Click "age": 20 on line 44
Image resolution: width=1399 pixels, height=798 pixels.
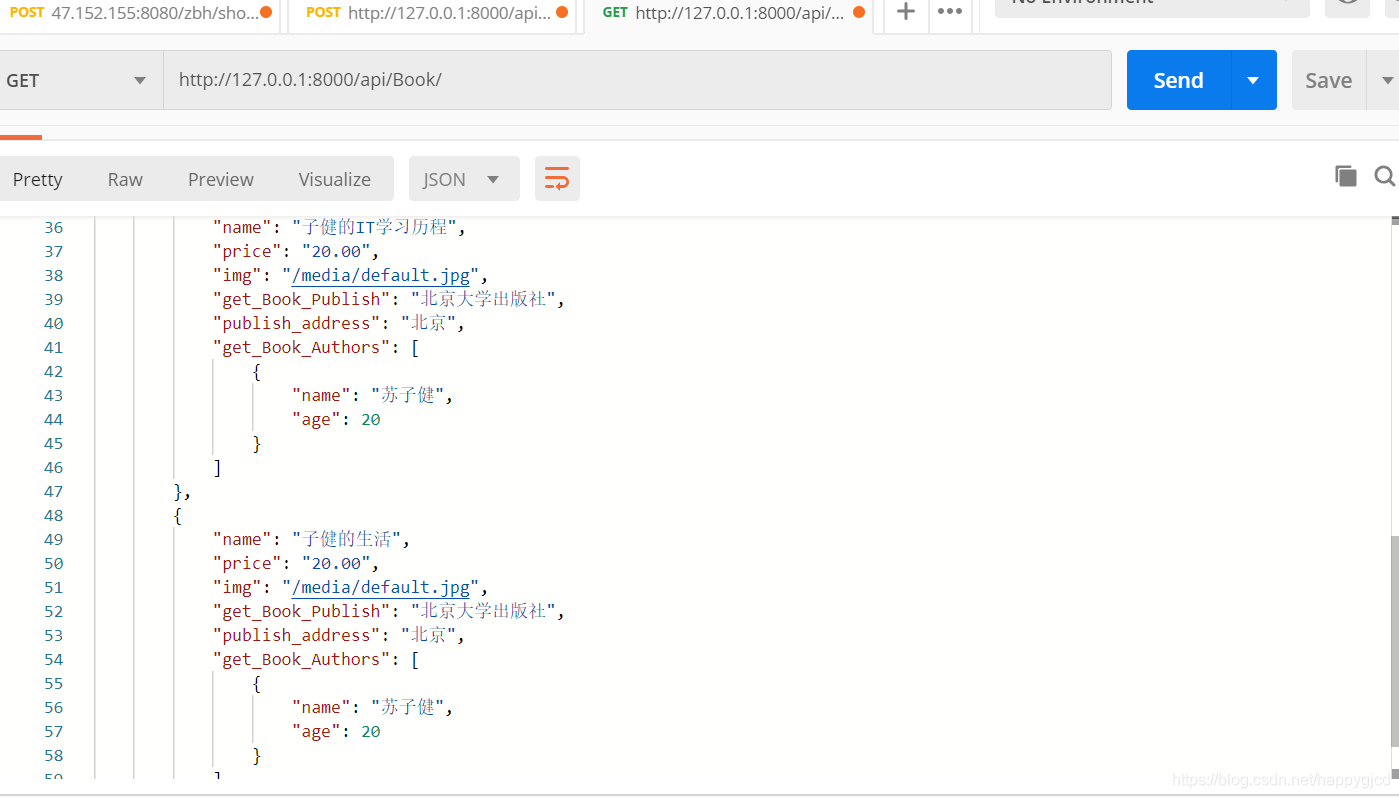click(336, 419)
